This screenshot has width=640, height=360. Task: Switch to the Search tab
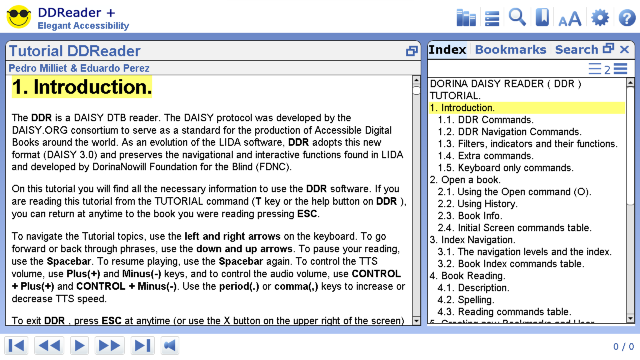click(x=576, y=49)
